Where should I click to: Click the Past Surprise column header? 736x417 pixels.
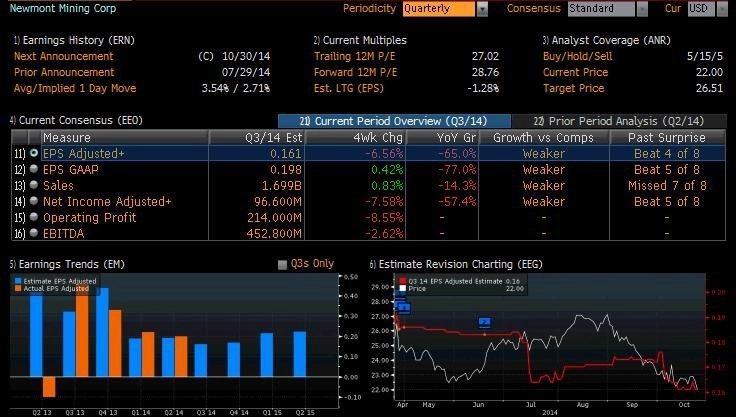click(x=667, y=138)
